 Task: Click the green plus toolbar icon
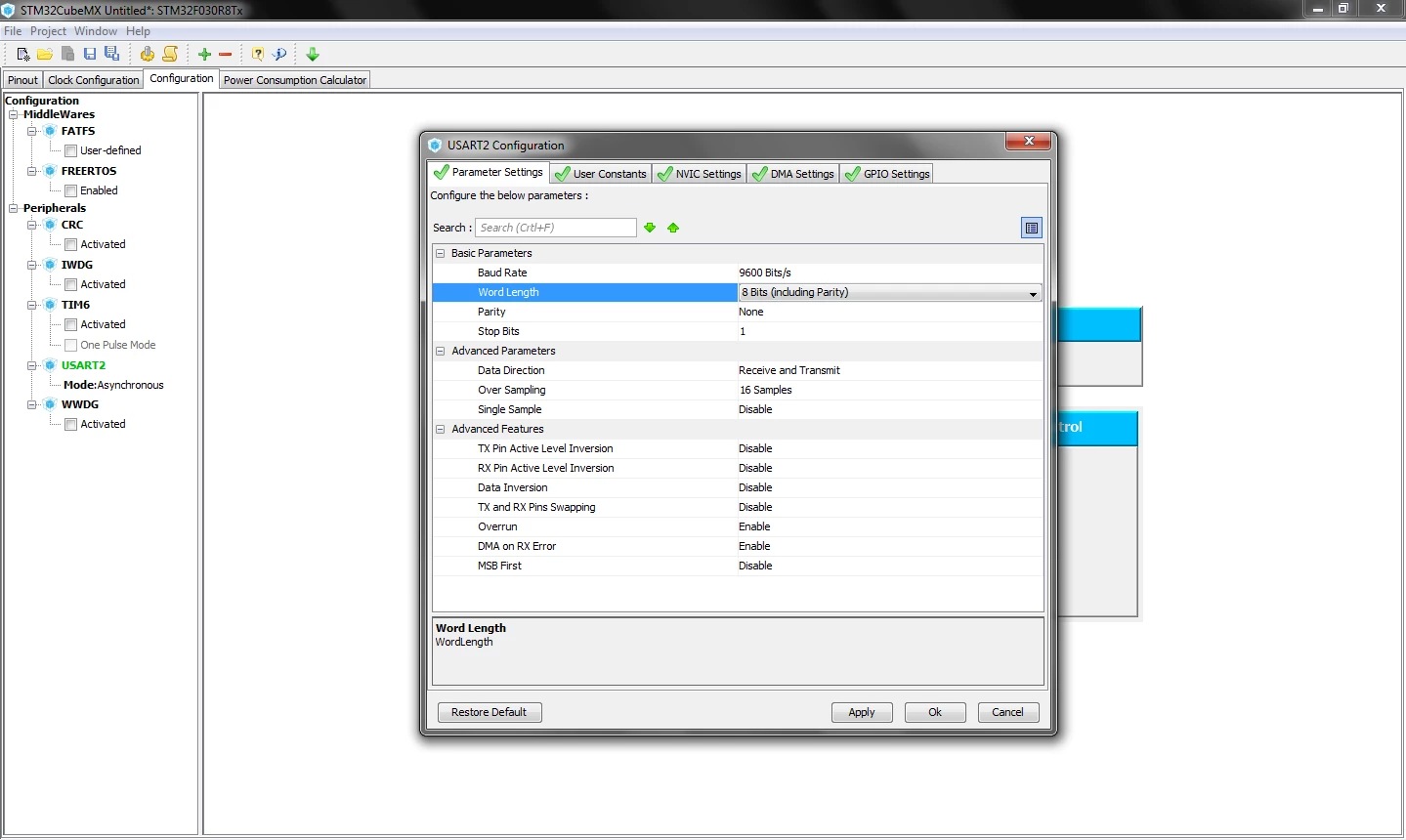[204, 55]
